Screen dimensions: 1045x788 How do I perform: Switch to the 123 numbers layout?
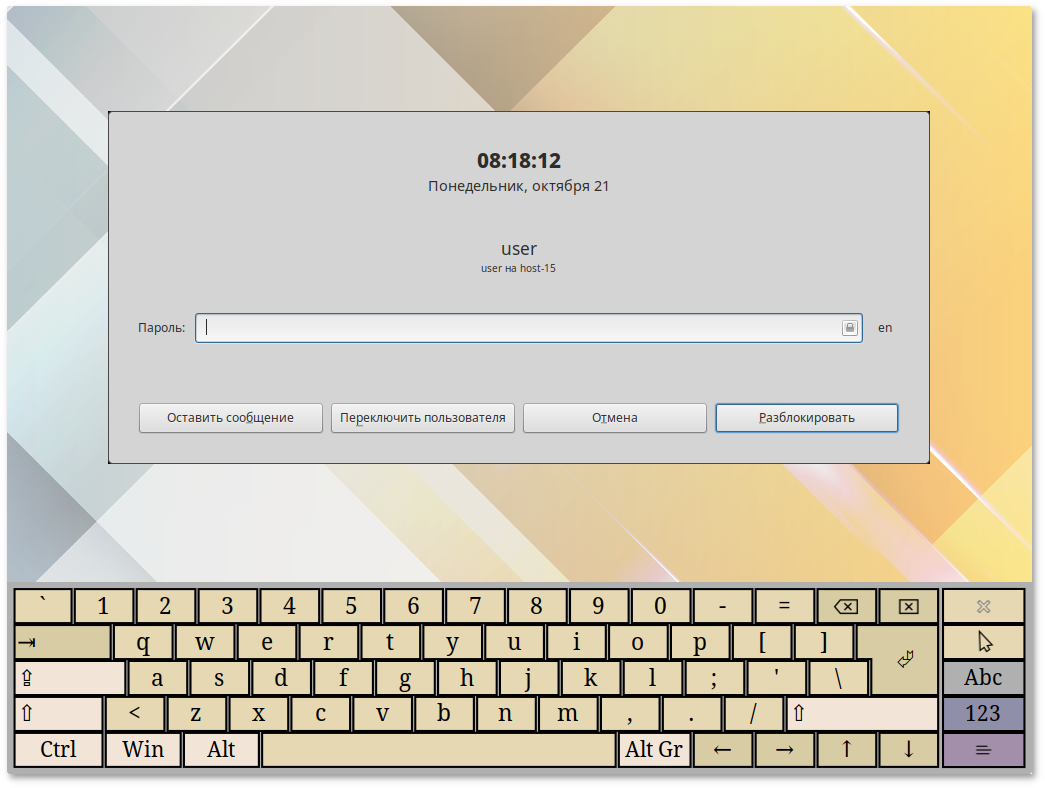pos(984,714)
